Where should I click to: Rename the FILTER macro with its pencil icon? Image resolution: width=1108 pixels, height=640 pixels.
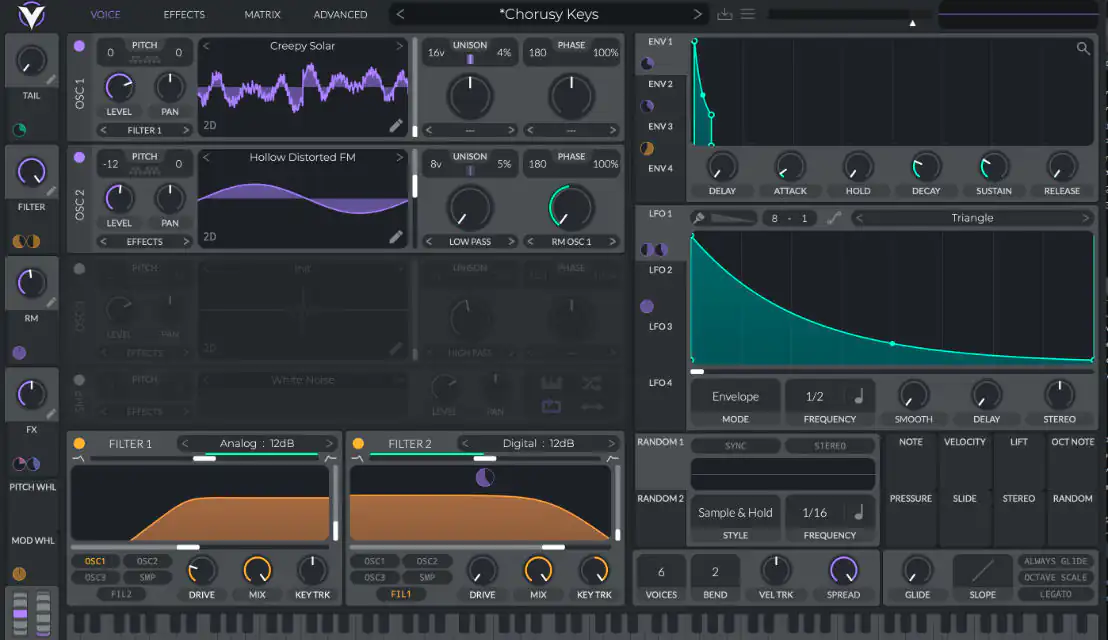click(x=51, y=191)
